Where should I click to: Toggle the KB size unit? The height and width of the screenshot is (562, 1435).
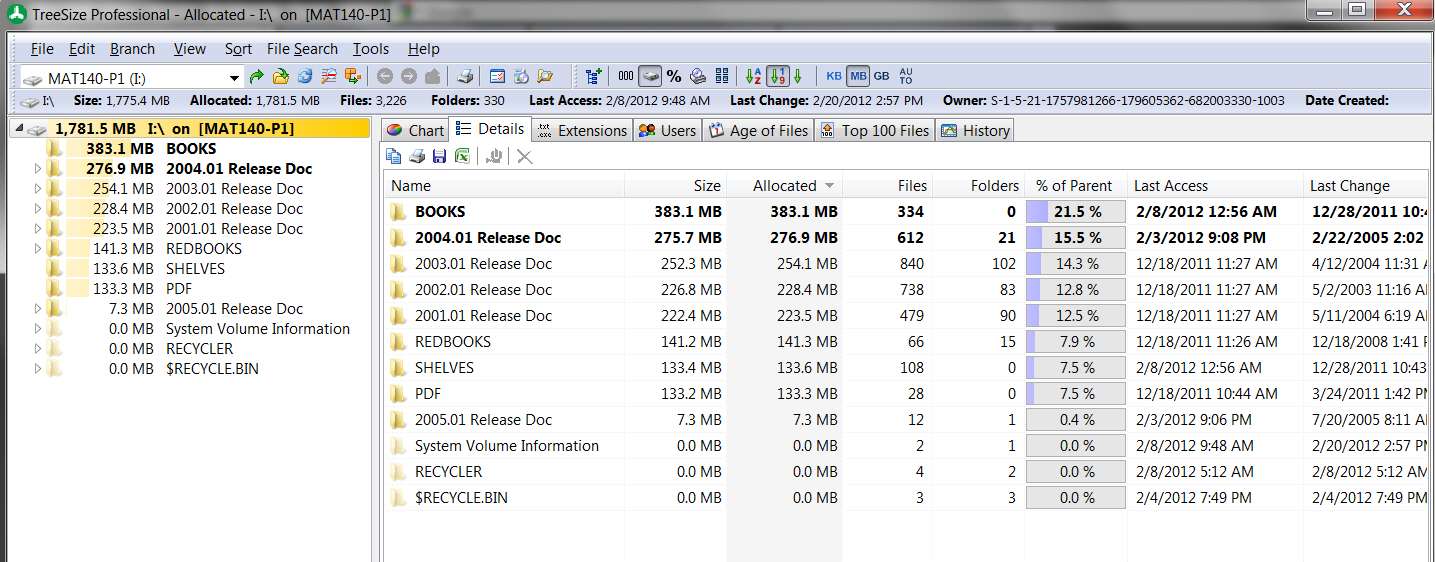833,76
